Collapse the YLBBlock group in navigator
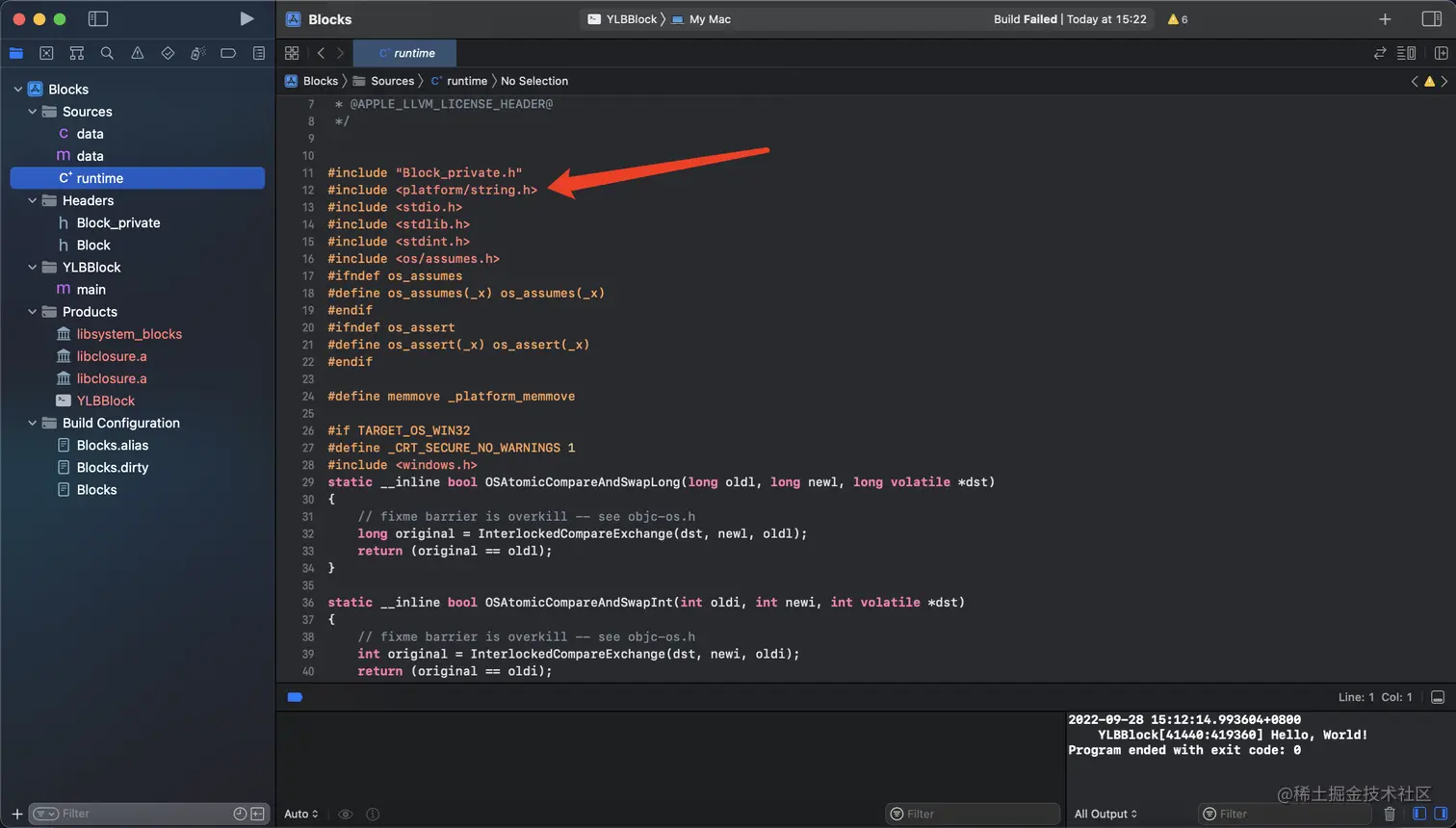1456x828 pixels. click(x=33, y=267)
